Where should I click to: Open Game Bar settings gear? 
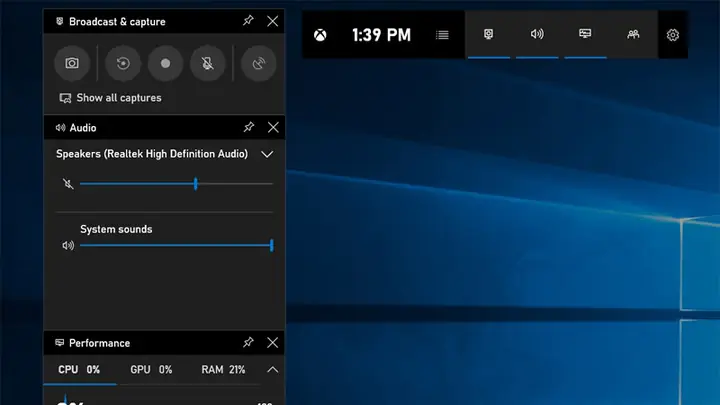(x=673, y=35)
